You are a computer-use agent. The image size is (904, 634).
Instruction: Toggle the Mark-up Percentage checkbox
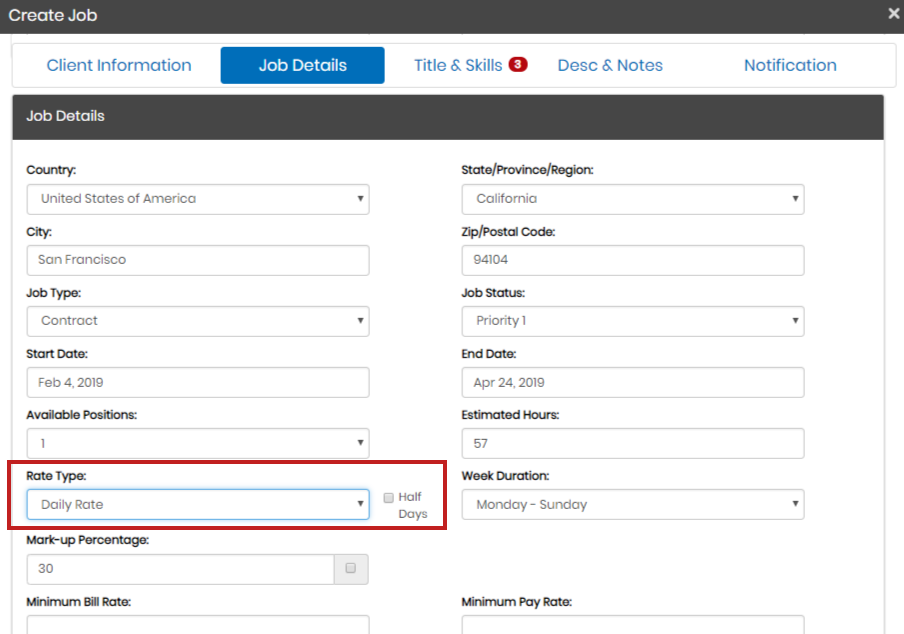350,568
